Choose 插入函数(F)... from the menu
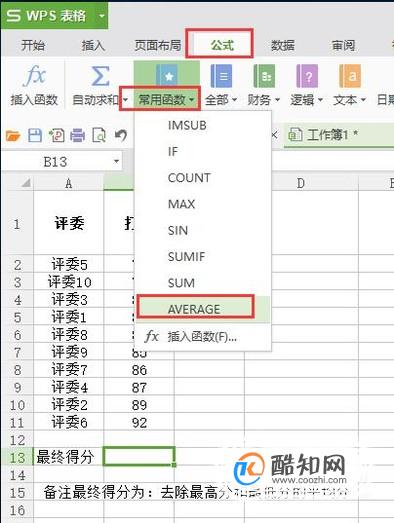 pyautogui.click(x=202, y=337)
